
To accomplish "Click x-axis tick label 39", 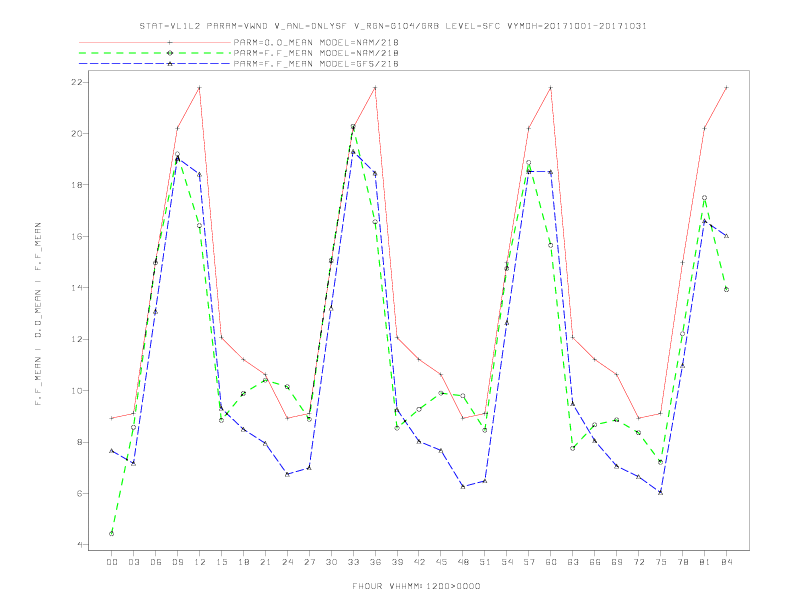I will coord(397,562).
